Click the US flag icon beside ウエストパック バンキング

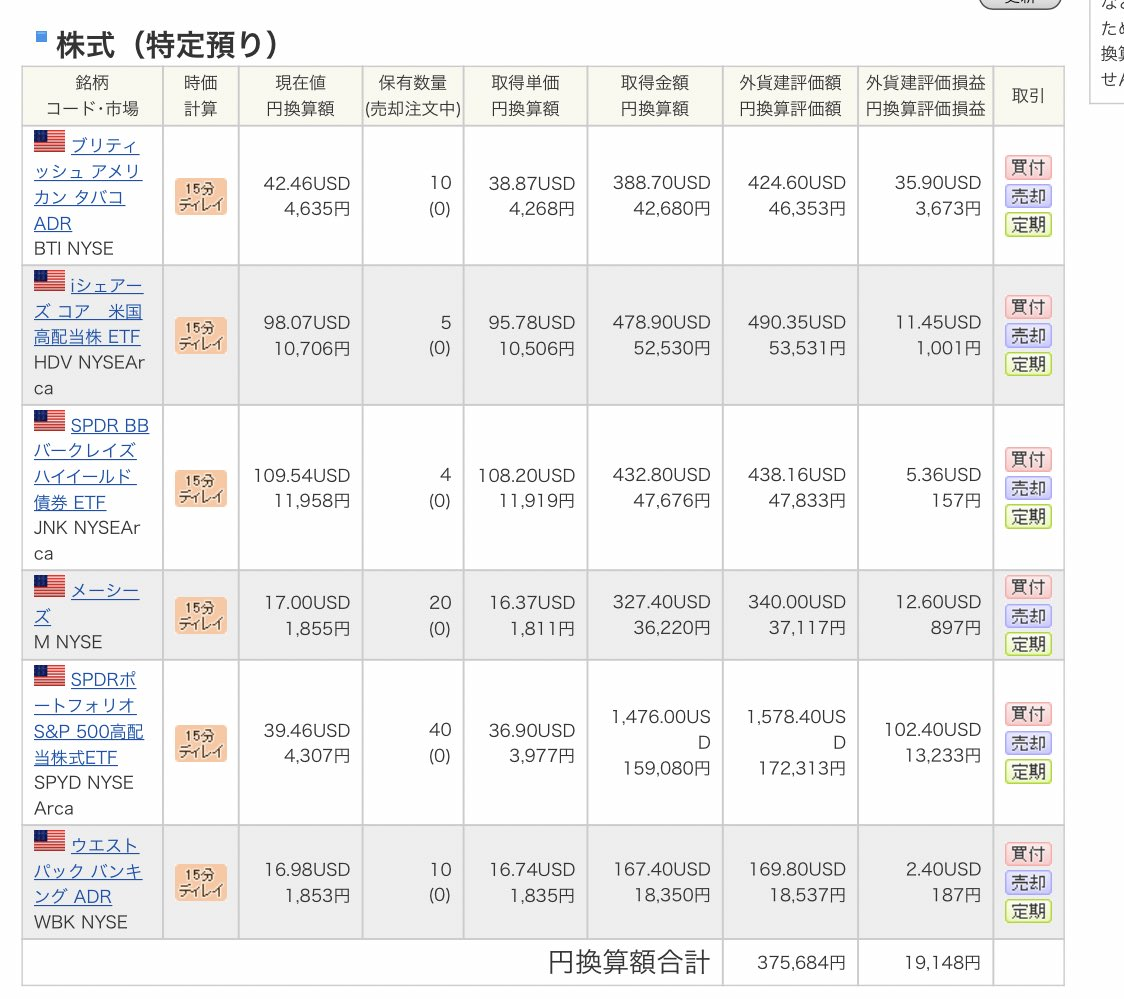click(x=49, y=841)
